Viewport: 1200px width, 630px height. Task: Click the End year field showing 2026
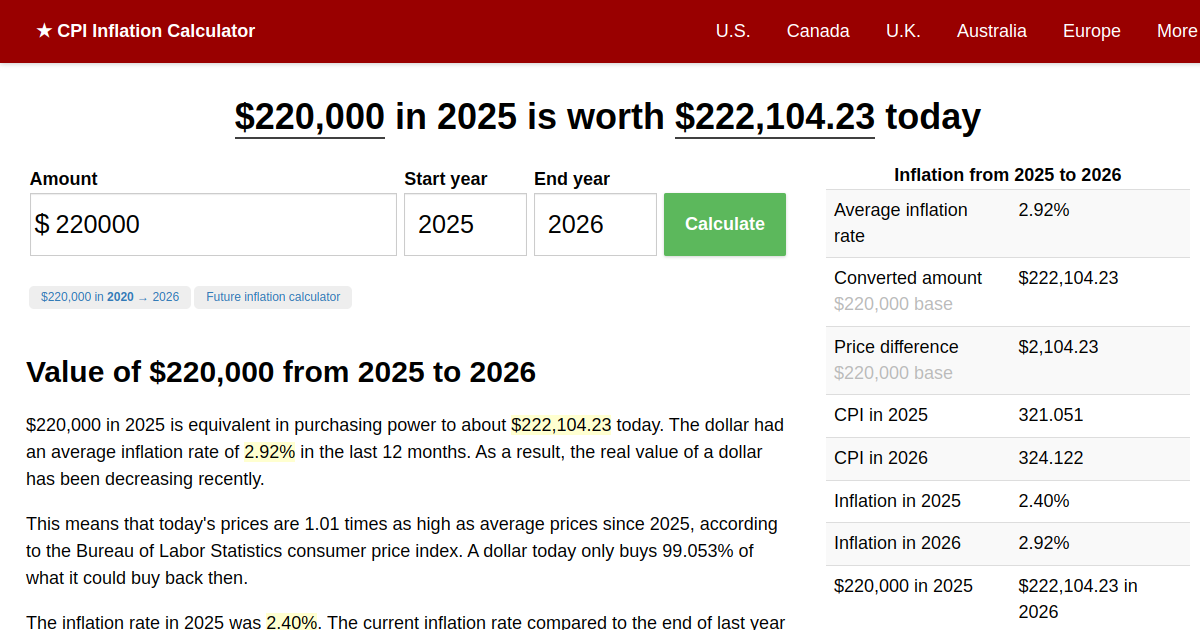[x=595, y=224]
